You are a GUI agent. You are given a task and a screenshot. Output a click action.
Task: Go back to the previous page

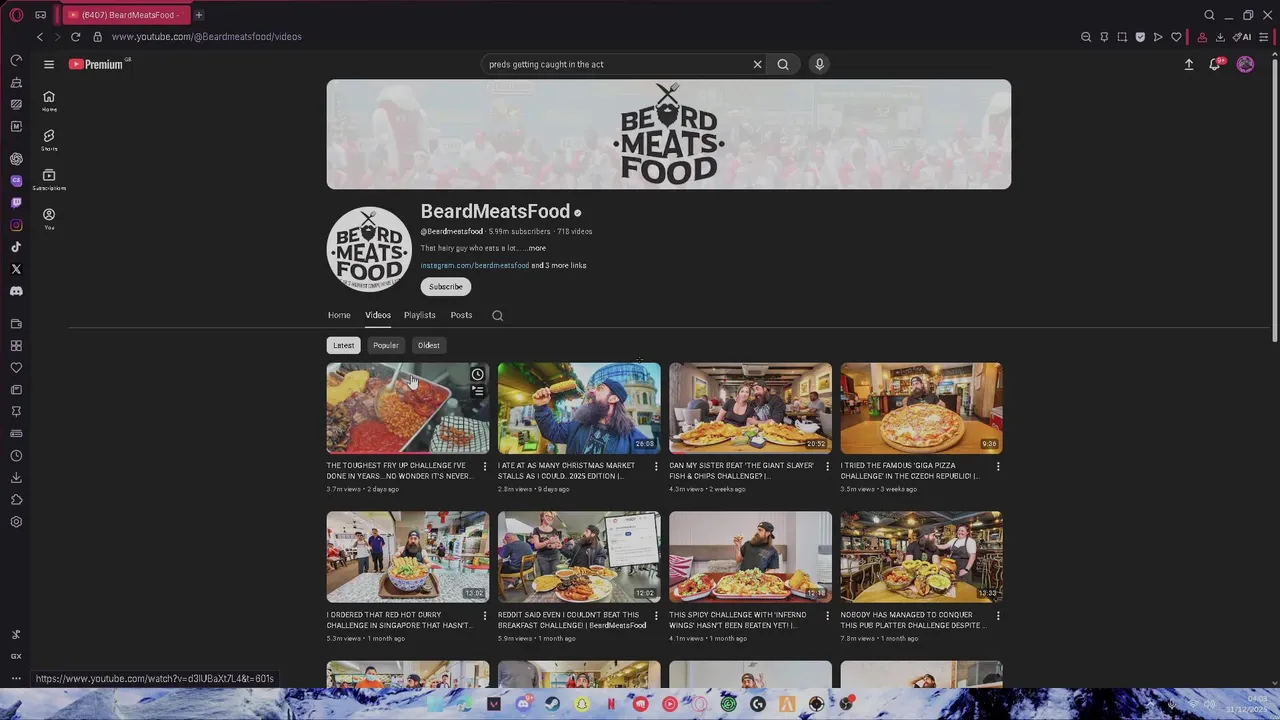(40, 37)
